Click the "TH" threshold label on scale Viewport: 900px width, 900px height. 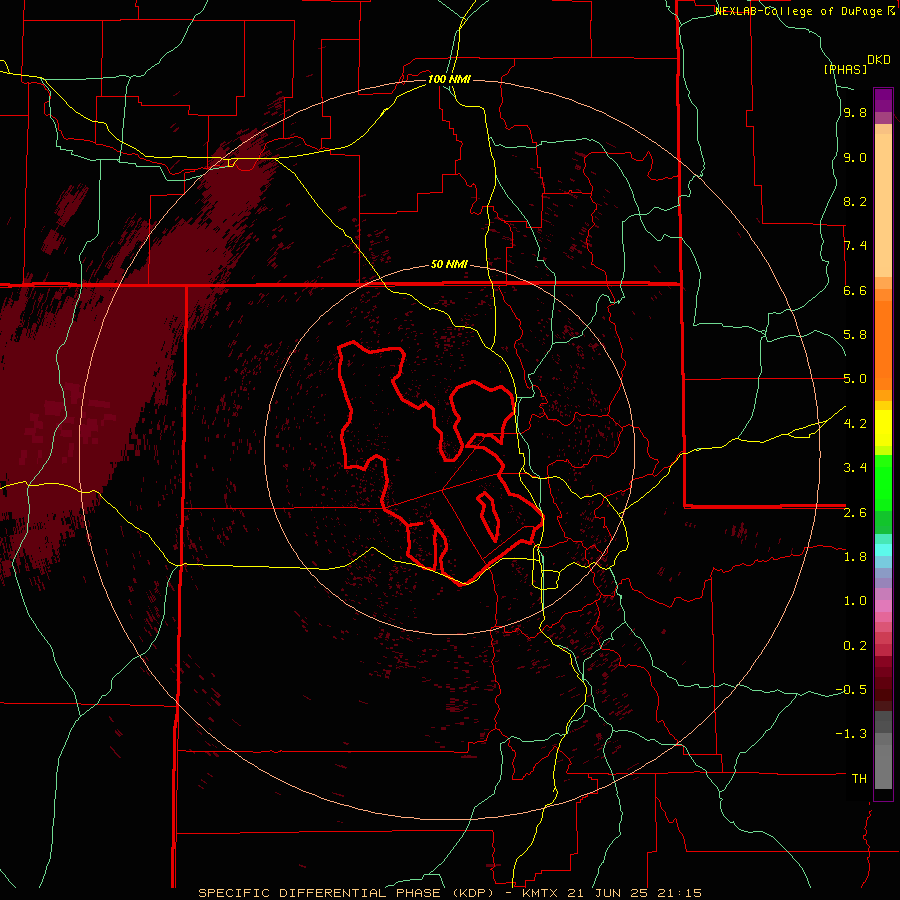[x=859, y=779]
